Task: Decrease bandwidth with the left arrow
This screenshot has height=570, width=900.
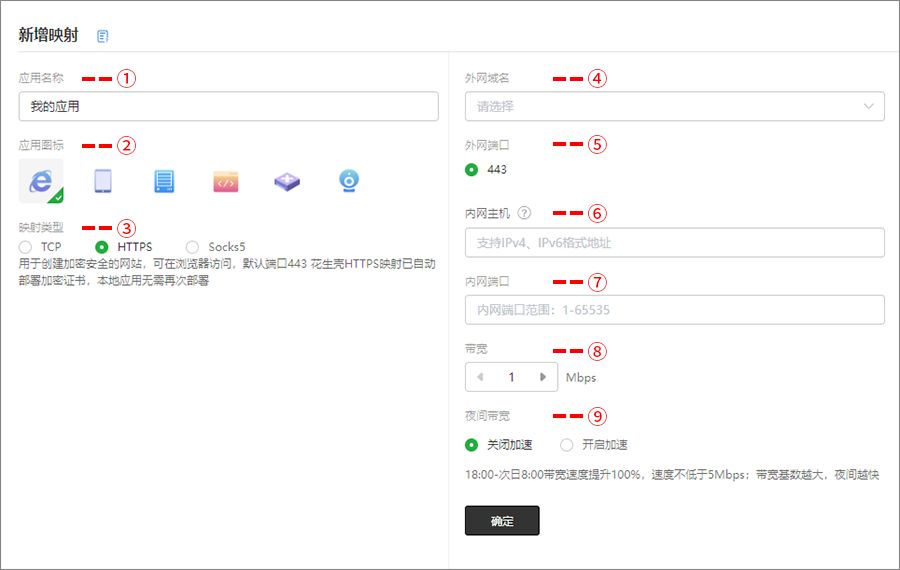Action: (x=480, y=377)
